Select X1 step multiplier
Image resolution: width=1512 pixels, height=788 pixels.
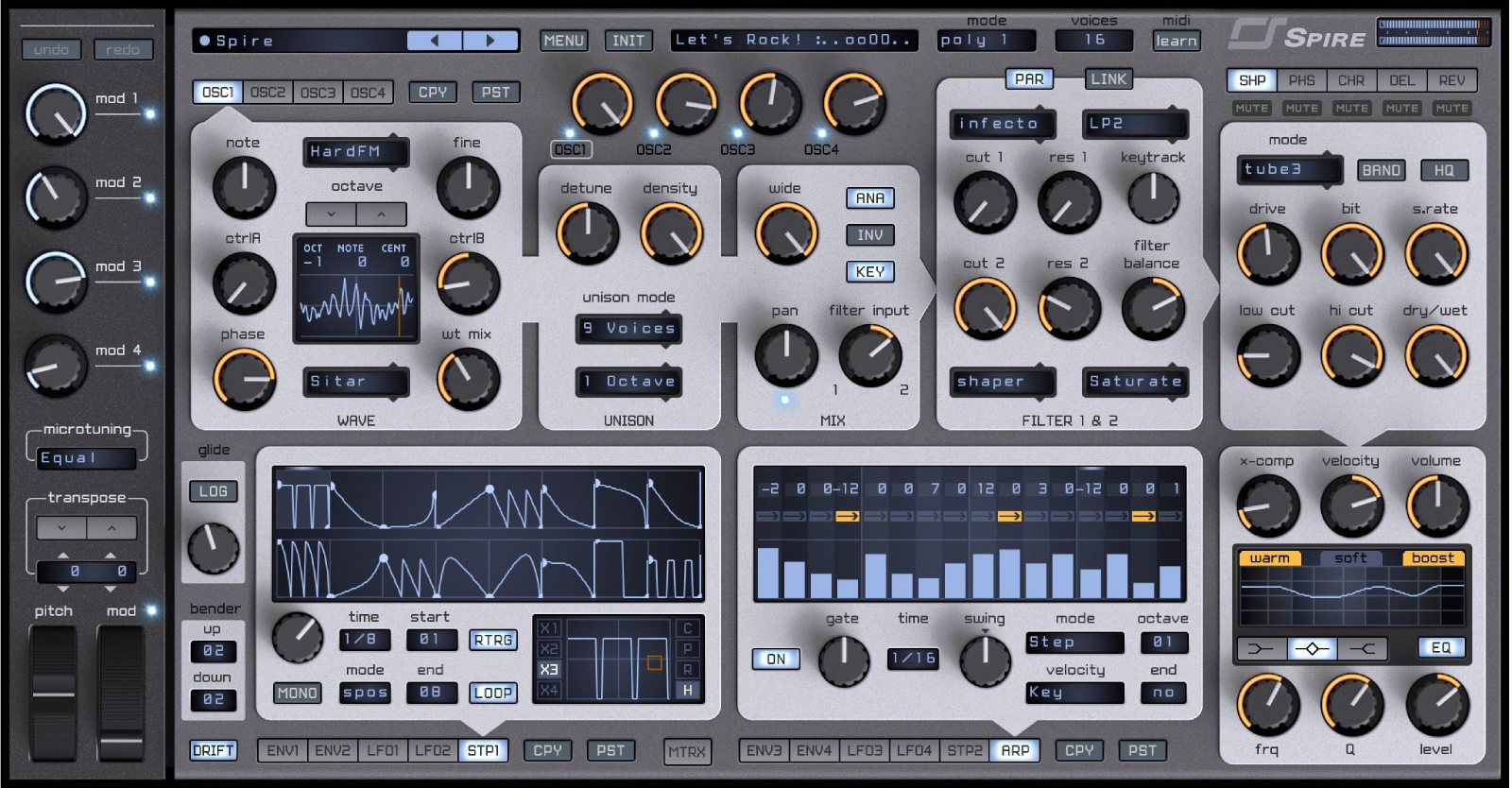click(549, 627)
